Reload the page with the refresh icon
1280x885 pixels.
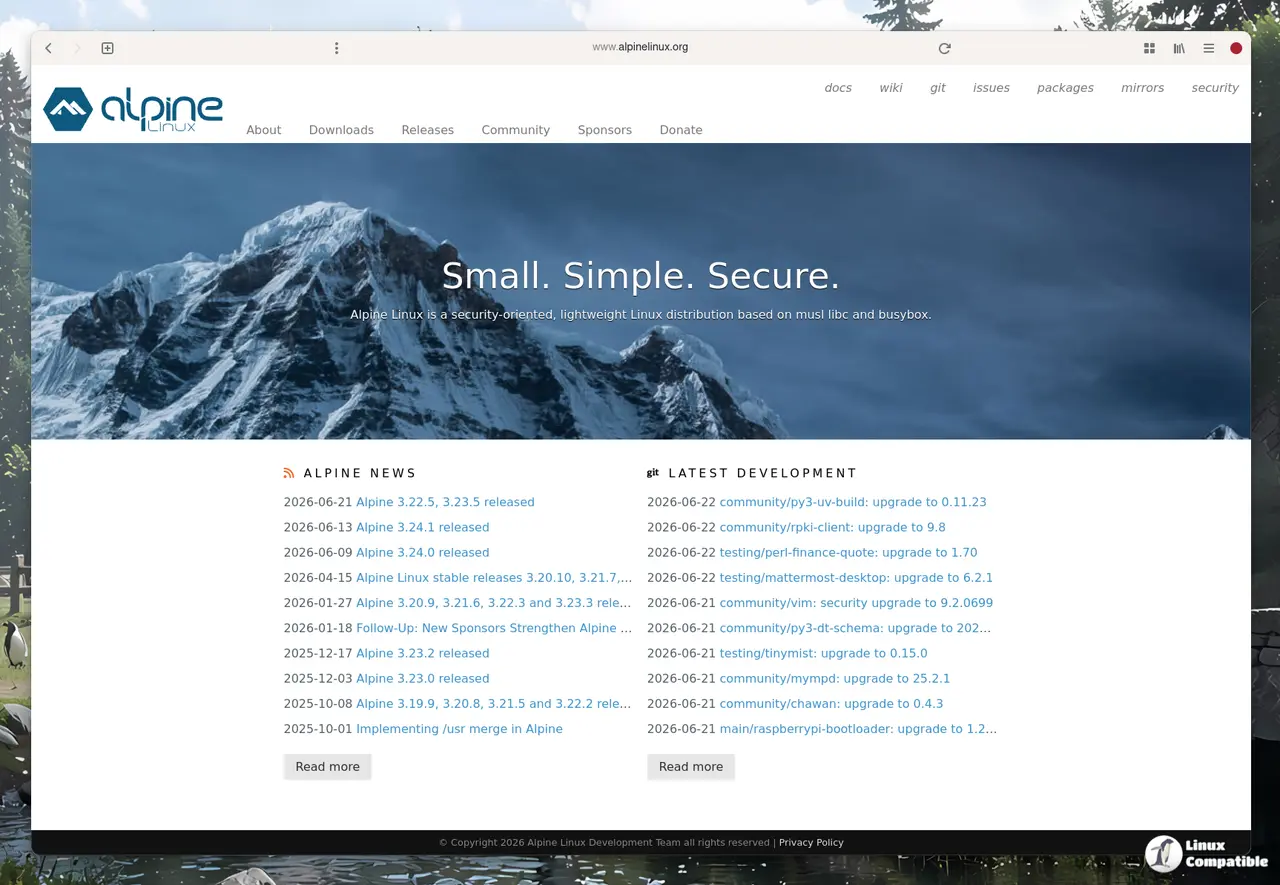[944, 48]
